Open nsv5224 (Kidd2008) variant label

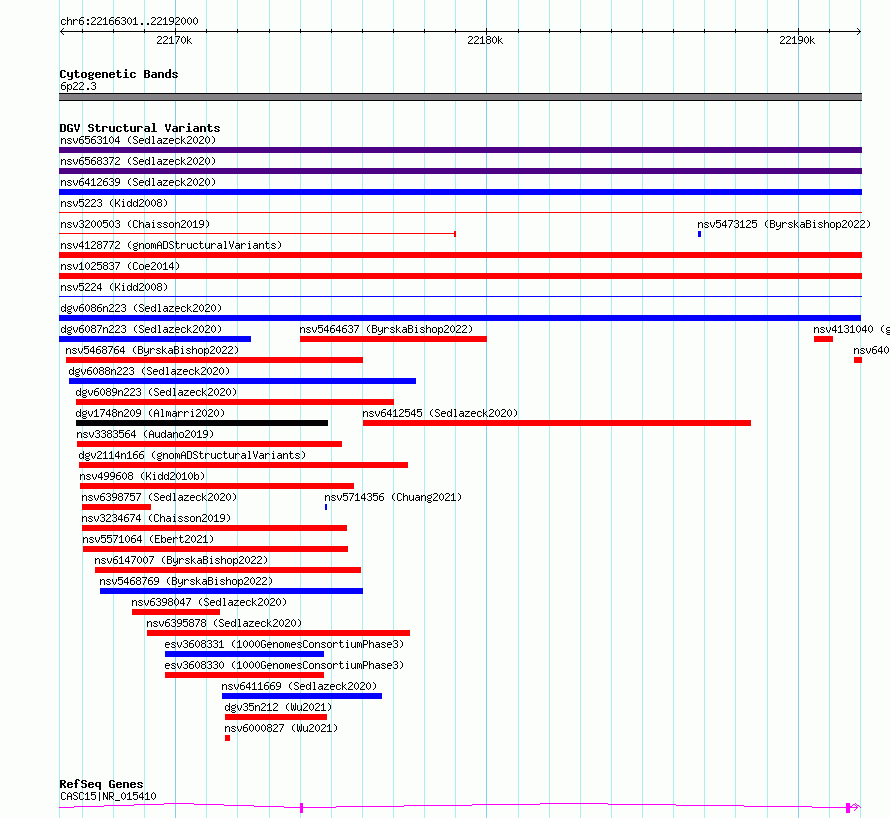click(x=114, y=287)
